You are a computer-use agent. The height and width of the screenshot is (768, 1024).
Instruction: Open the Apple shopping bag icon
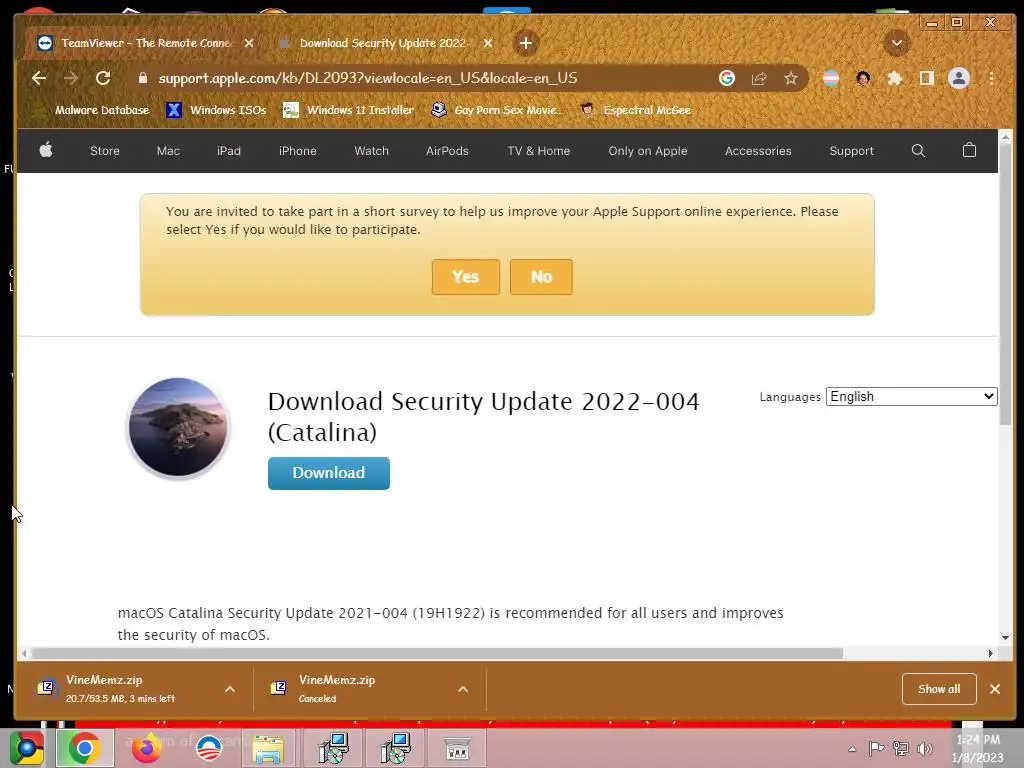pyautogui.click(x=969, y=150)
